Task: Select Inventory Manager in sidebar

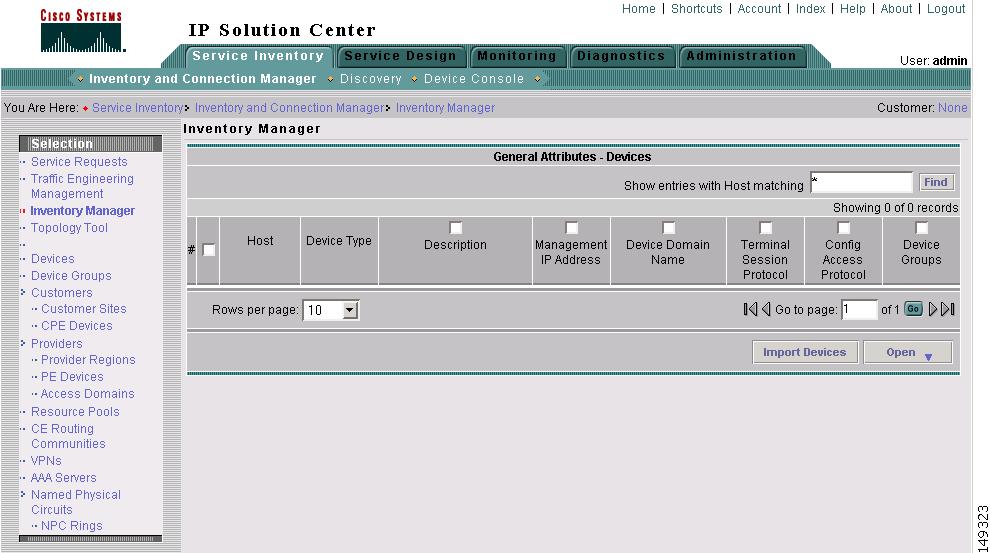Action: 83,211
